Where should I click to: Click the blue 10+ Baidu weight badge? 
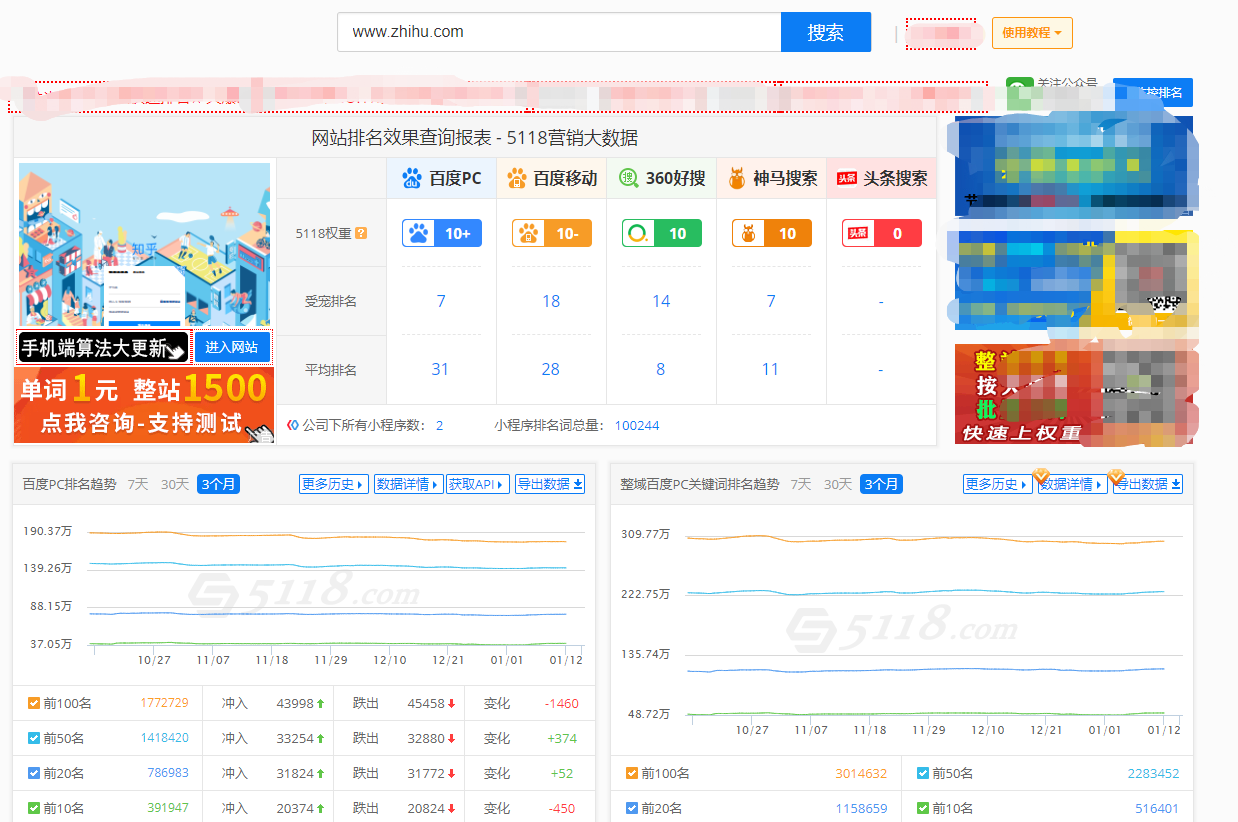(x=441, y=232)
